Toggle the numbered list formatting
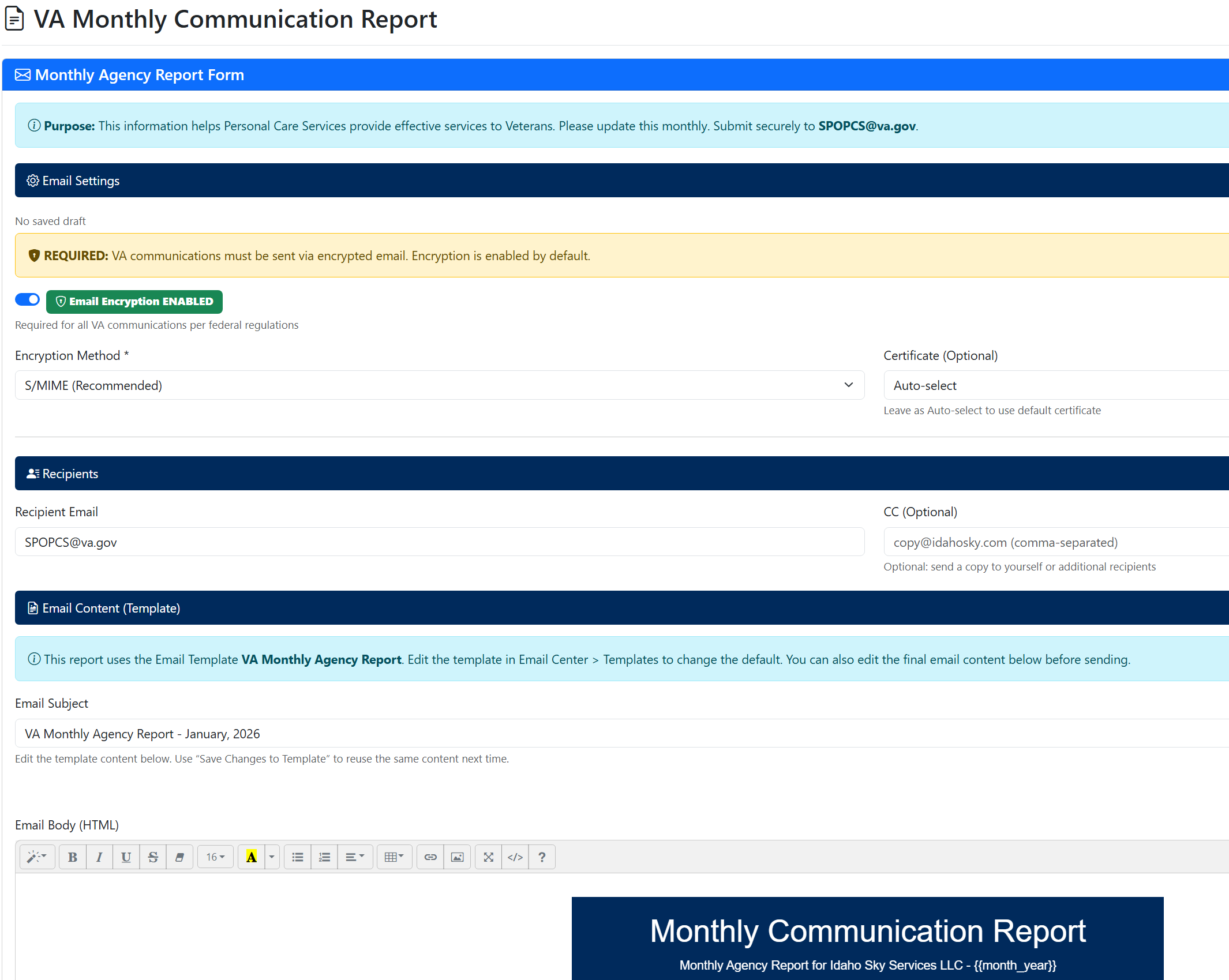This screenshot has height=980, width=1229. click(324, 857)
